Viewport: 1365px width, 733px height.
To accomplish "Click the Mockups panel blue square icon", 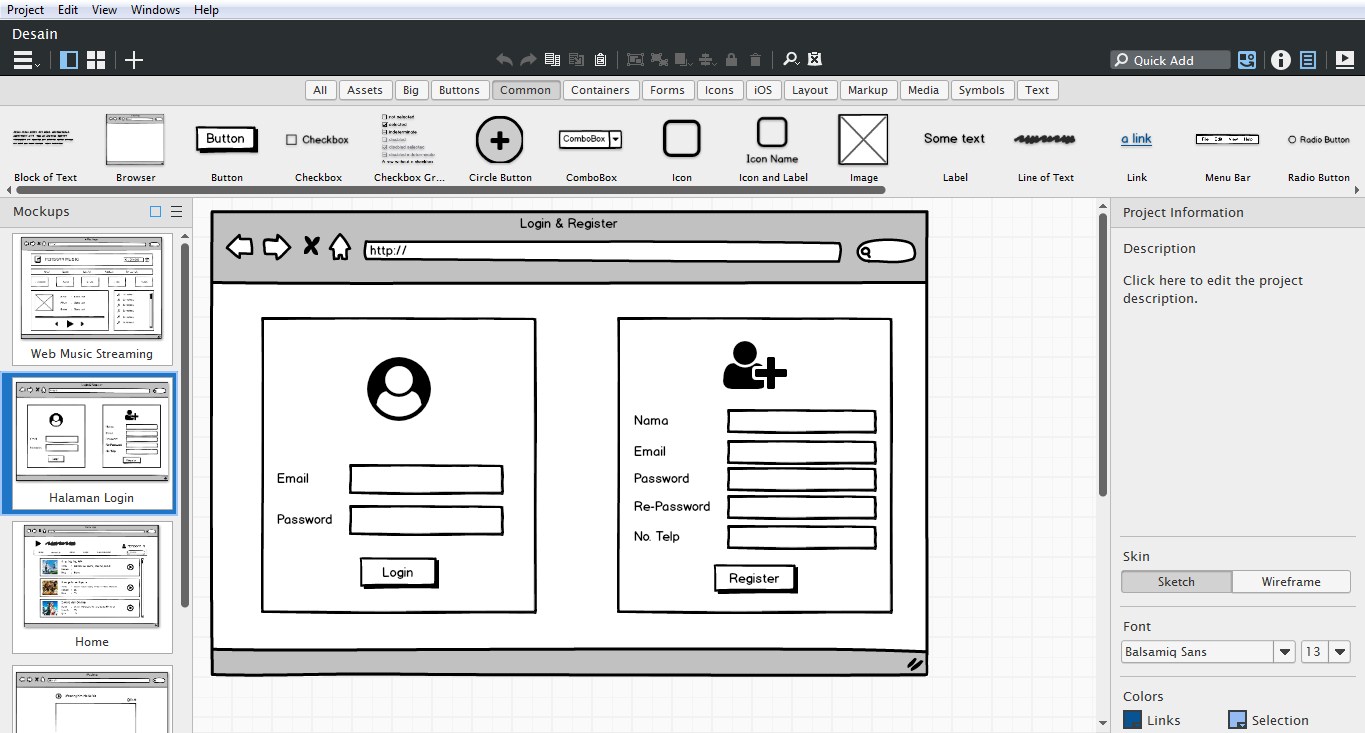I will coord(155,212).
